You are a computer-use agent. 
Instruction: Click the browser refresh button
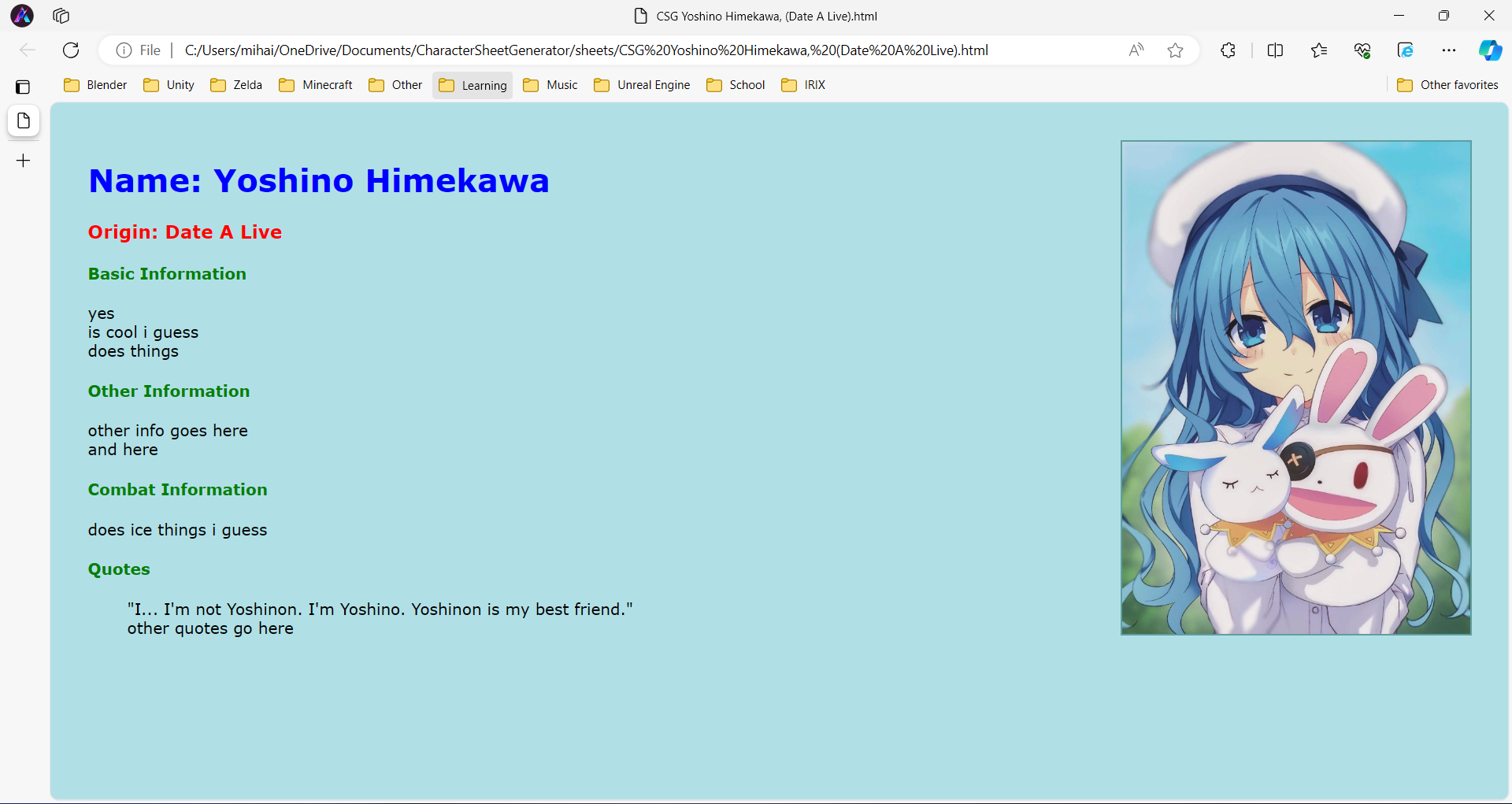click(x=71, y=50)
